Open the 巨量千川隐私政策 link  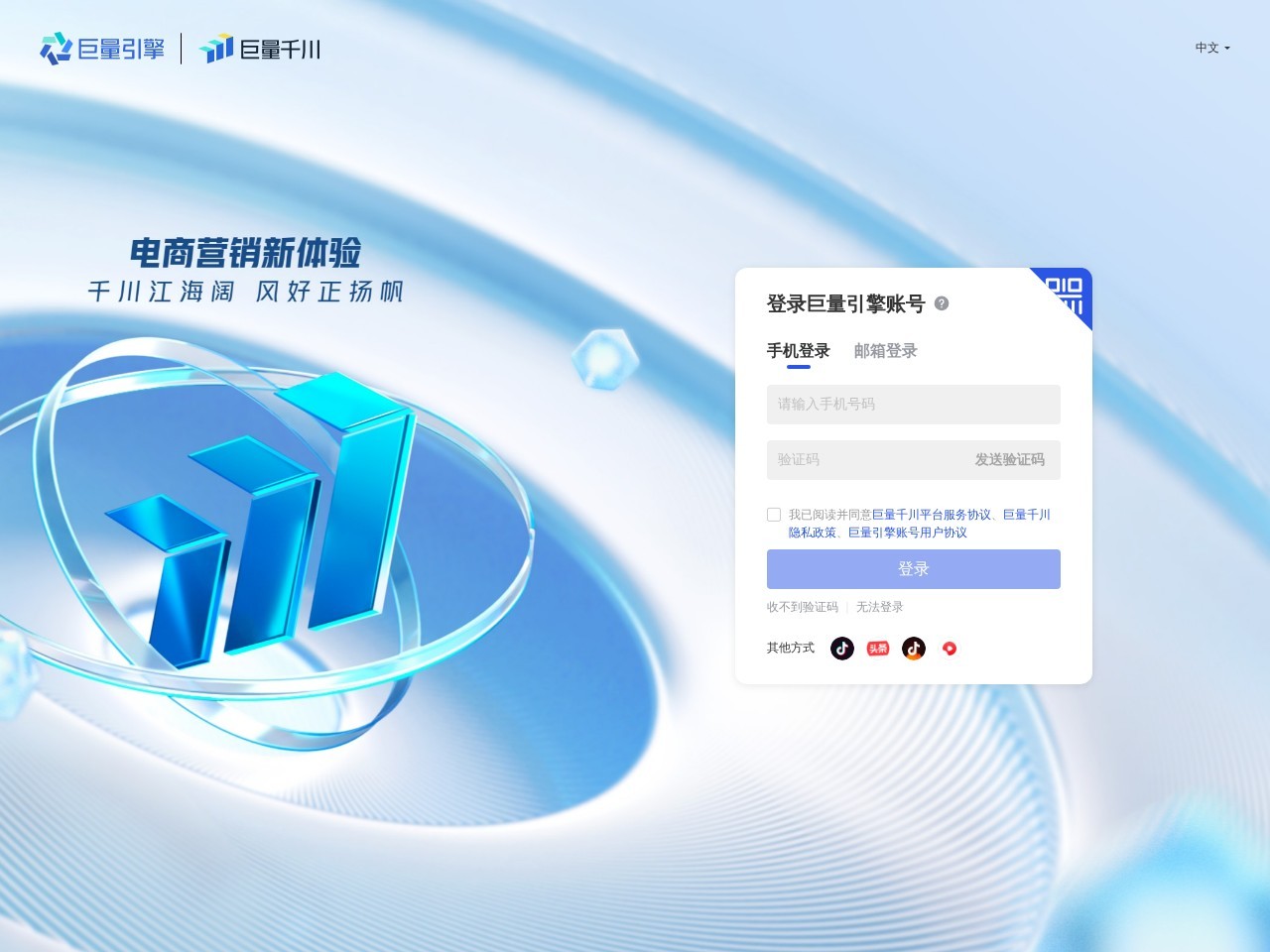[x=1026, y=515]
